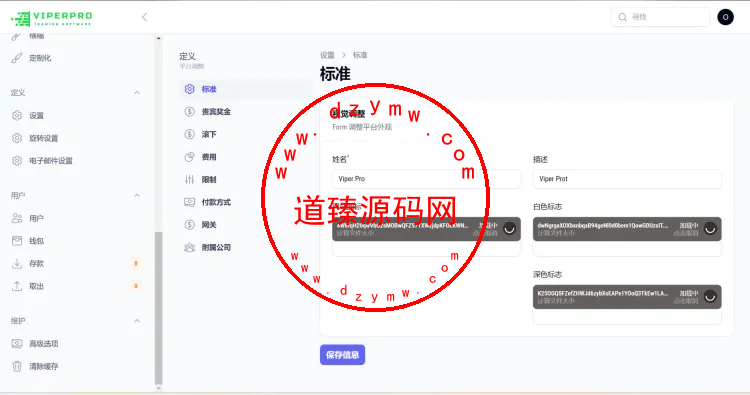750x395 pixels.
Task: Click the 费用 pie chart icon
Action: pos(189,157)
